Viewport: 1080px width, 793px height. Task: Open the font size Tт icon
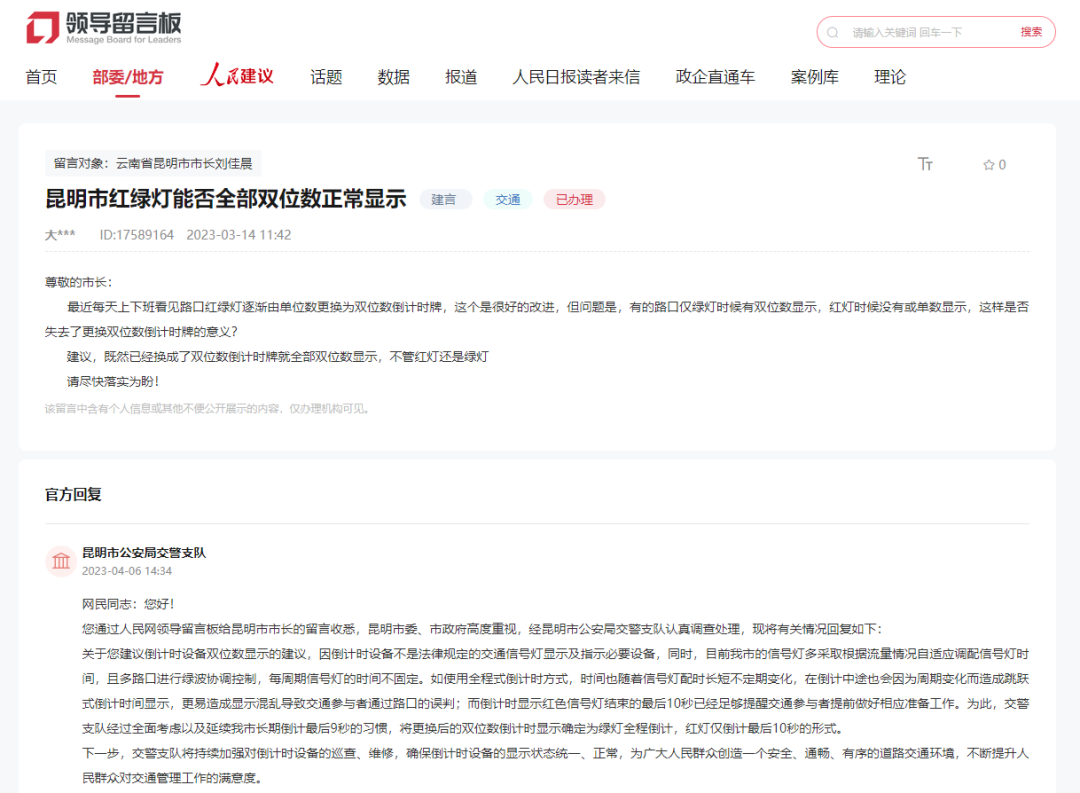pos(925,164)
